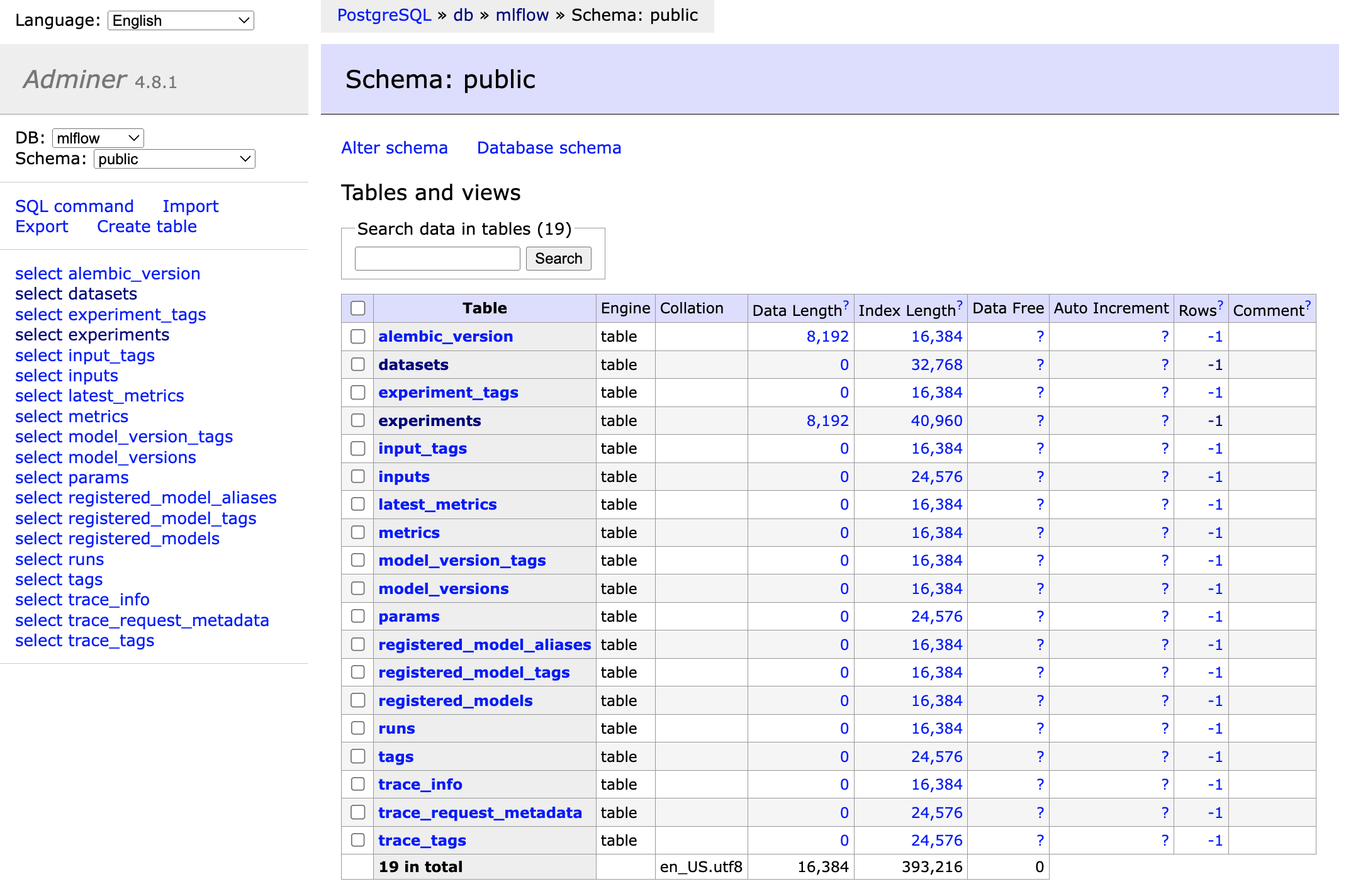Open the Language dropdown
The width and height of the screenshot is (1363, 896).
pyautogui.click(x=181, y=21)
